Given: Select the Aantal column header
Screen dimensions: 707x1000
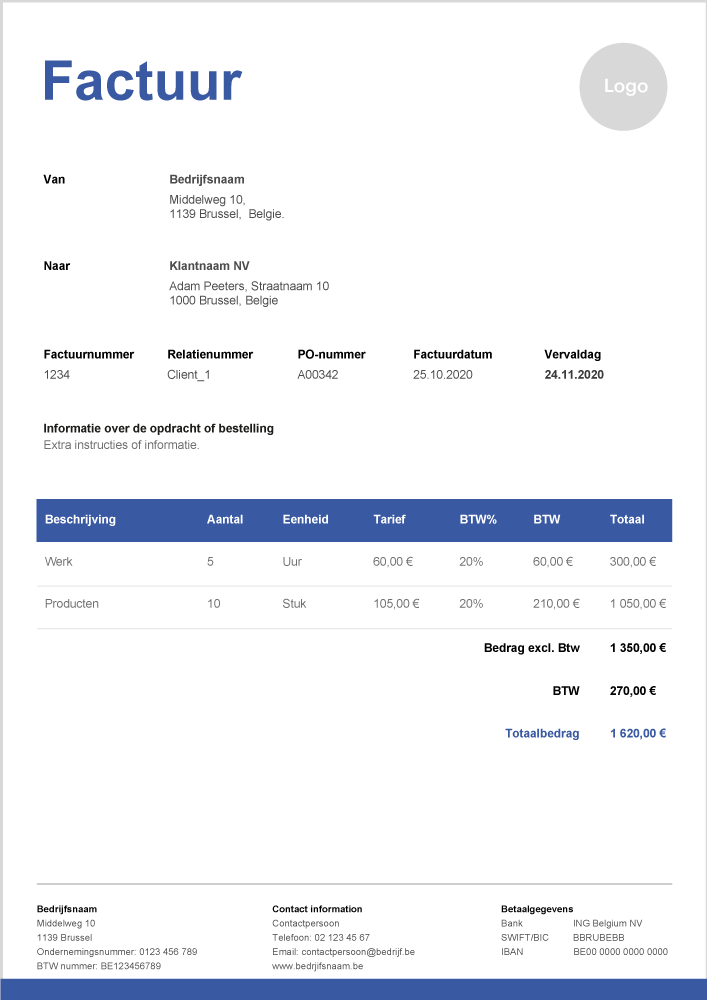Looking at the screenshot, I should coord(225,519).
